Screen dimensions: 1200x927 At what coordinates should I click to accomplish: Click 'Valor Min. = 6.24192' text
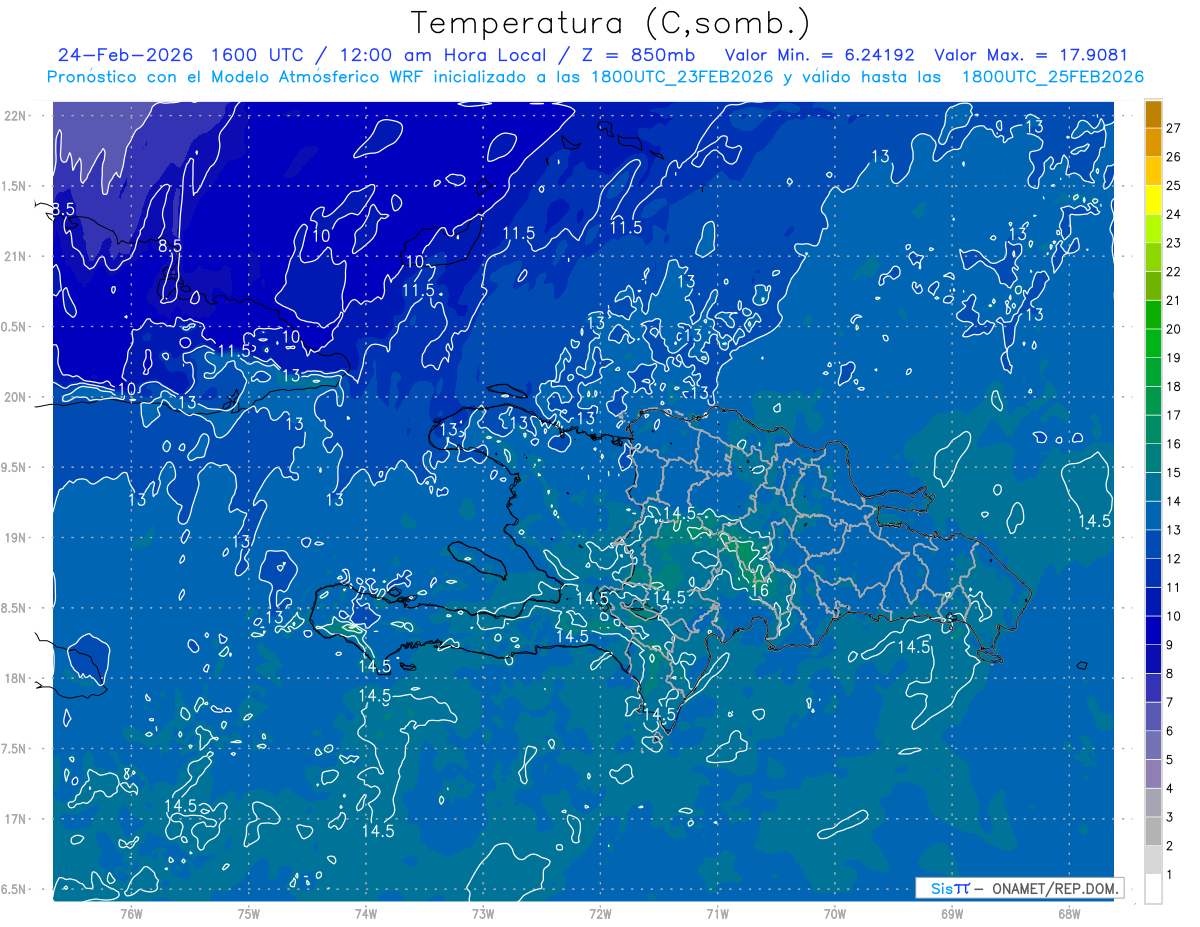(x=819, y=55)
